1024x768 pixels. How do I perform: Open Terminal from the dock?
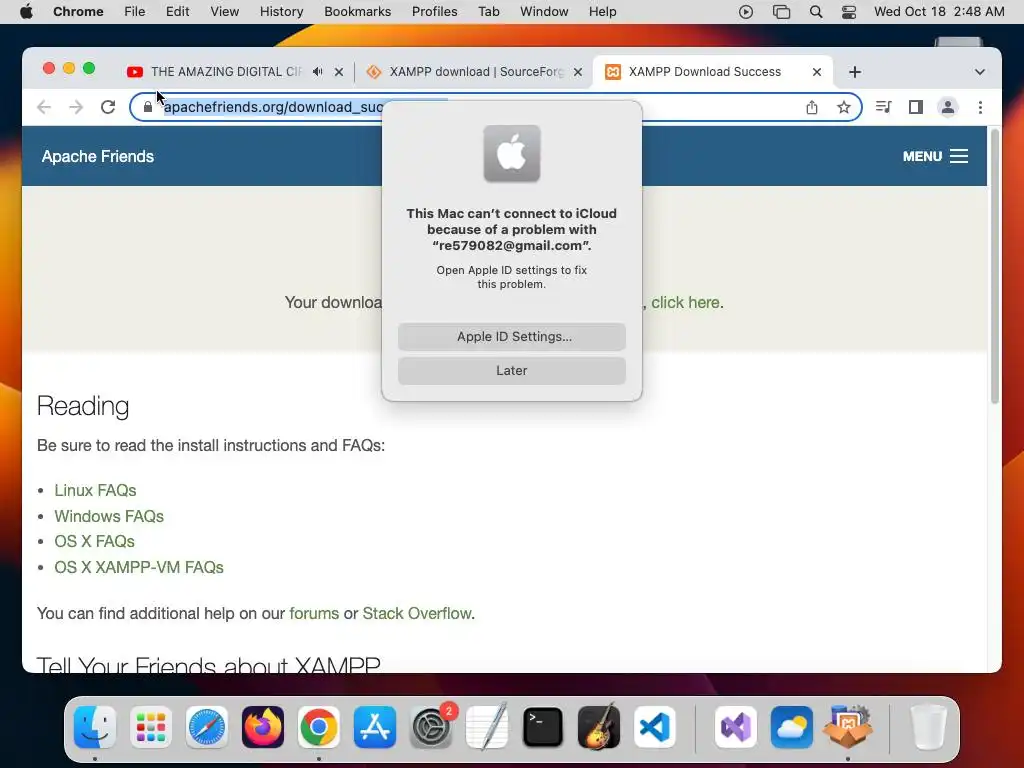(543, 727)
